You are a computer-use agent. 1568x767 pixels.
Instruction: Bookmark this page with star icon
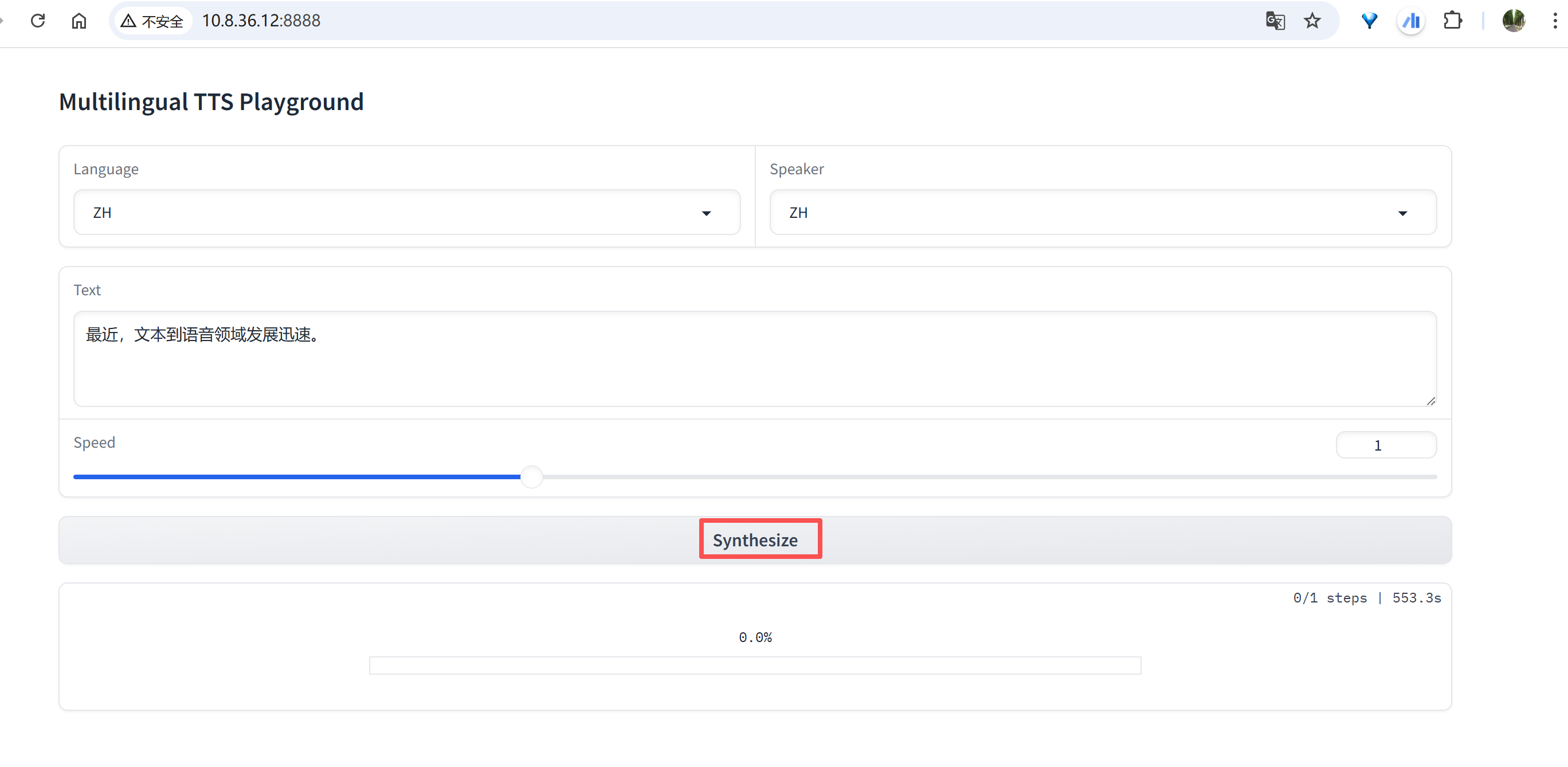1312,21
